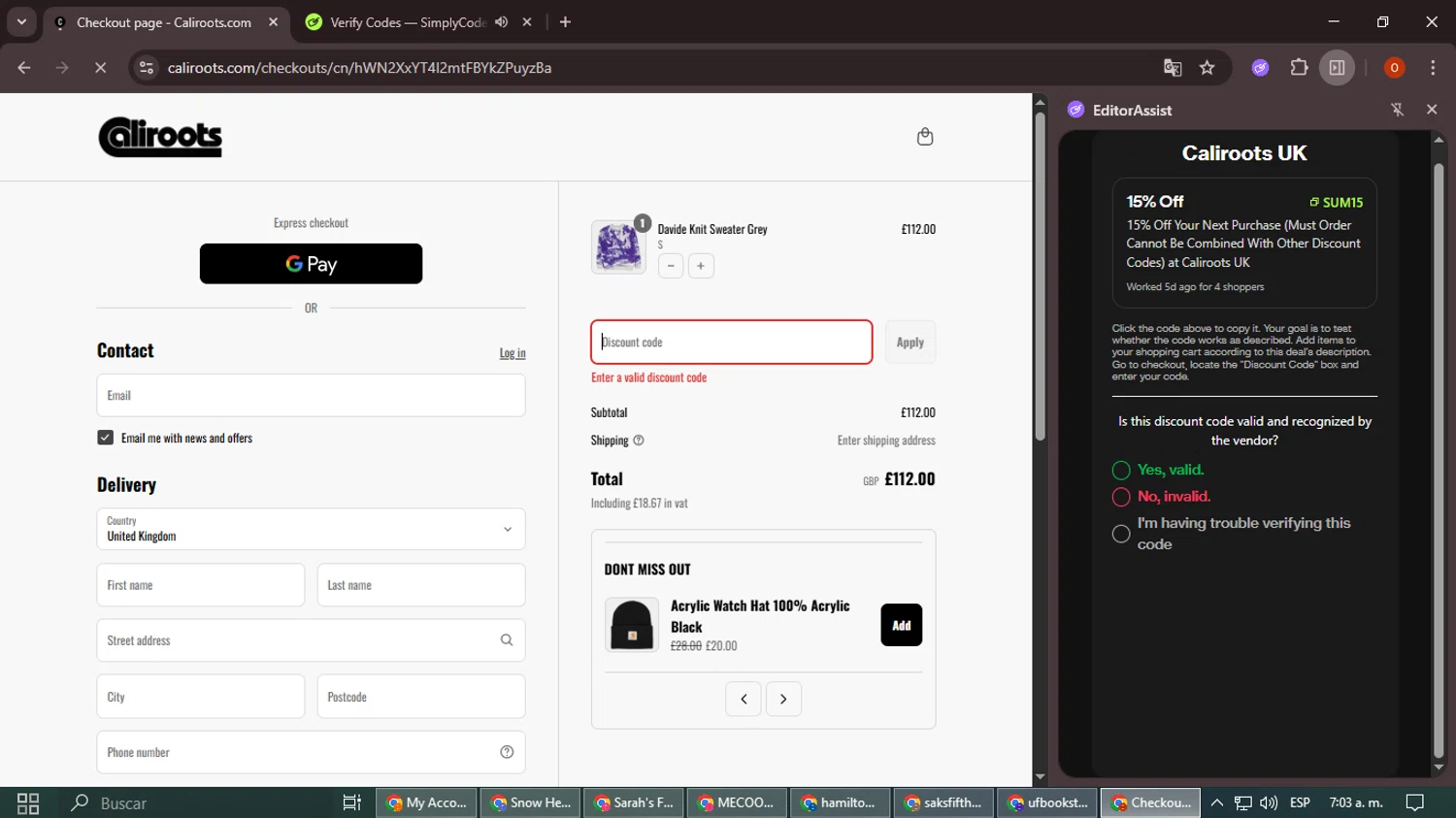Image resolution: width=1456 pixels, height=818 pixels.
Task: Open the Chrome three-dot menu
Action: pos(1433,68)
